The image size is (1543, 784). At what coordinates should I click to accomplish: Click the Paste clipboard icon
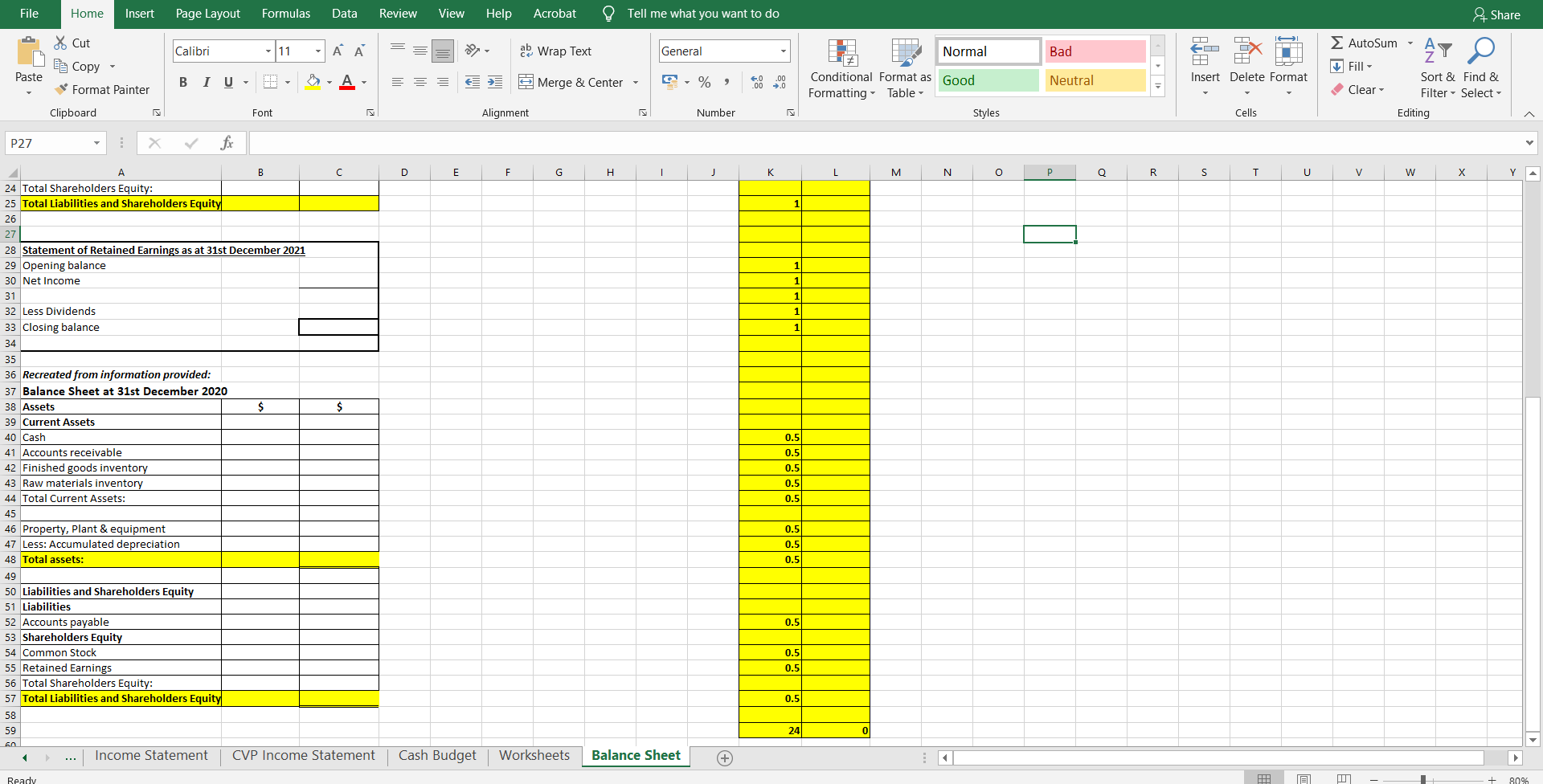pos(29,52)
